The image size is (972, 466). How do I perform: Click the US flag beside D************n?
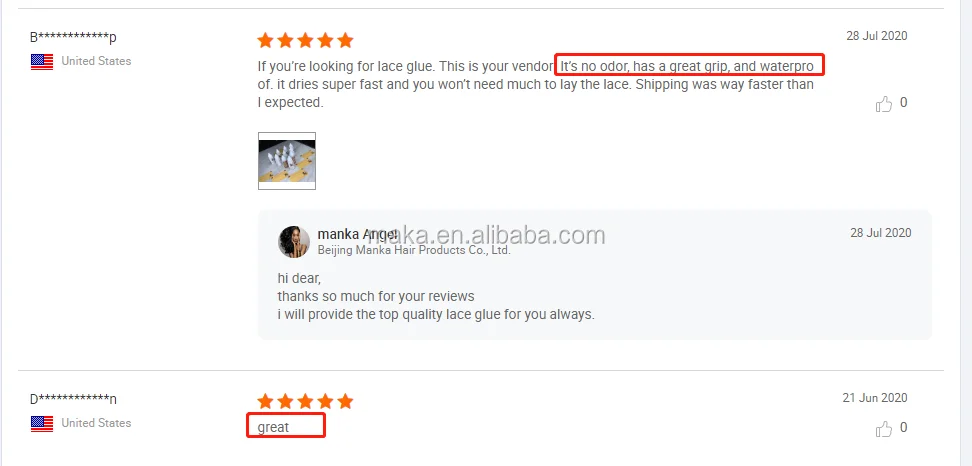pos(42,423)
